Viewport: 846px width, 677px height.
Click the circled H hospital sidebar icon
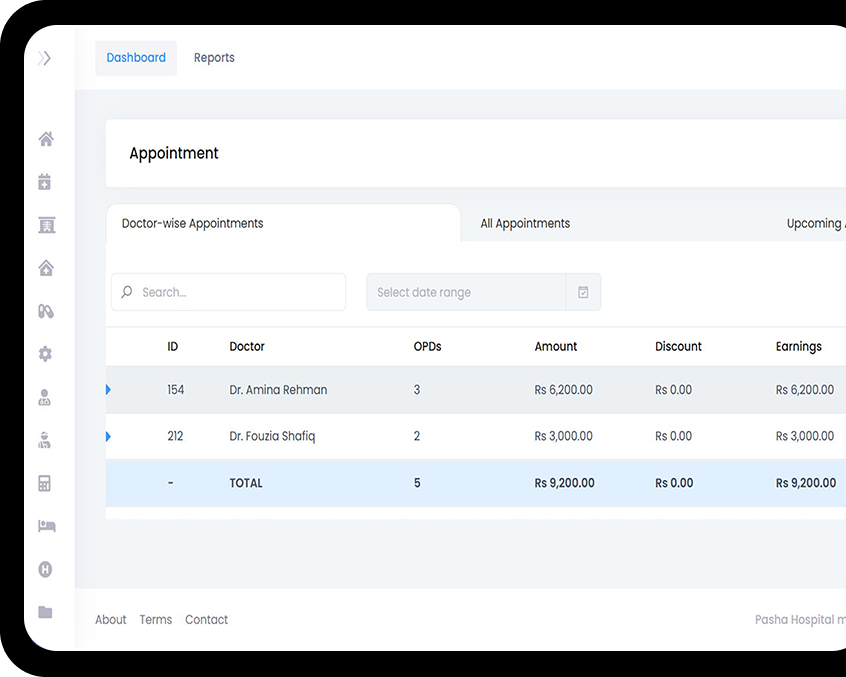coord(45,569)
